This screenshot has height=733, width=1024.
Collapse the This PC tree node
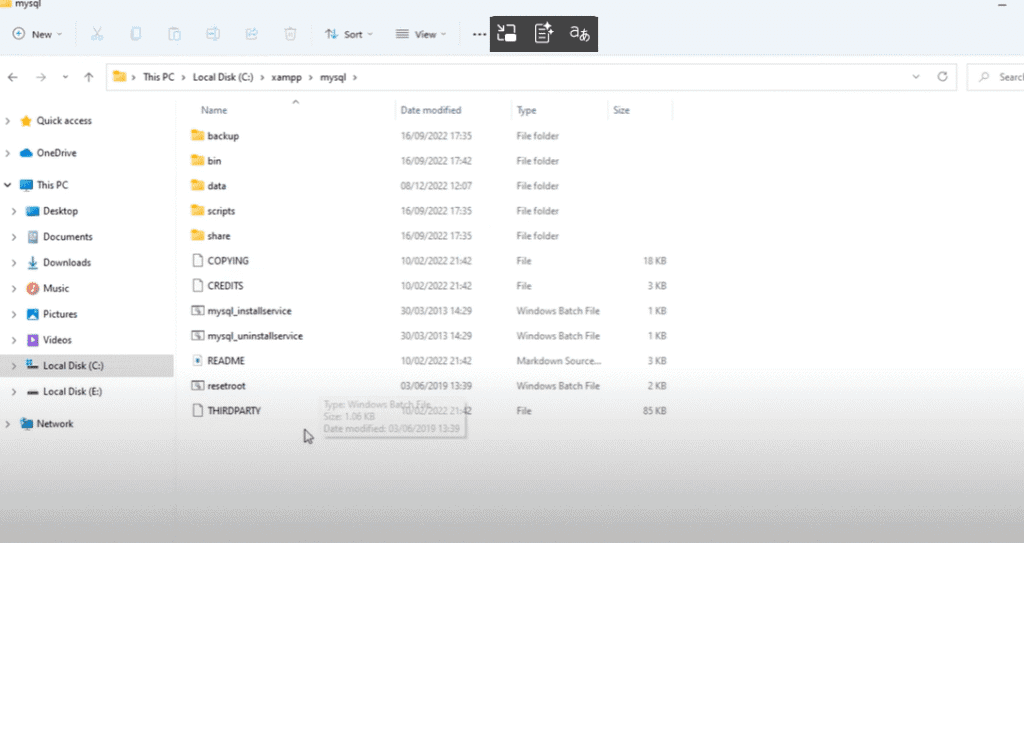8,185
